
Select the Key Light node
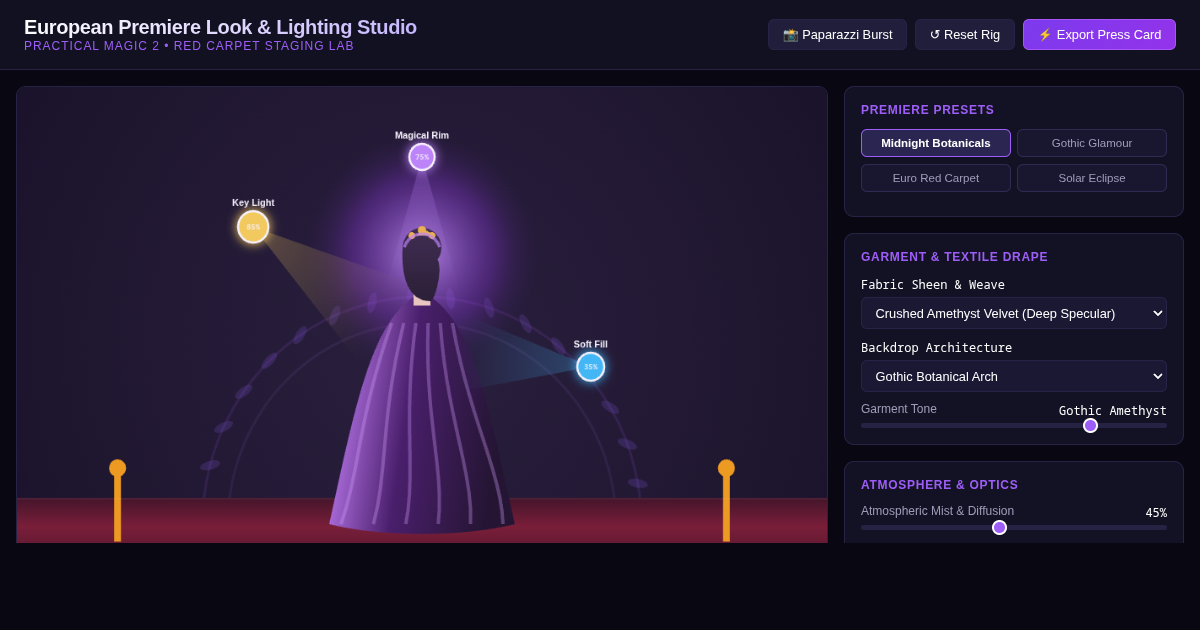click(253, 227)
